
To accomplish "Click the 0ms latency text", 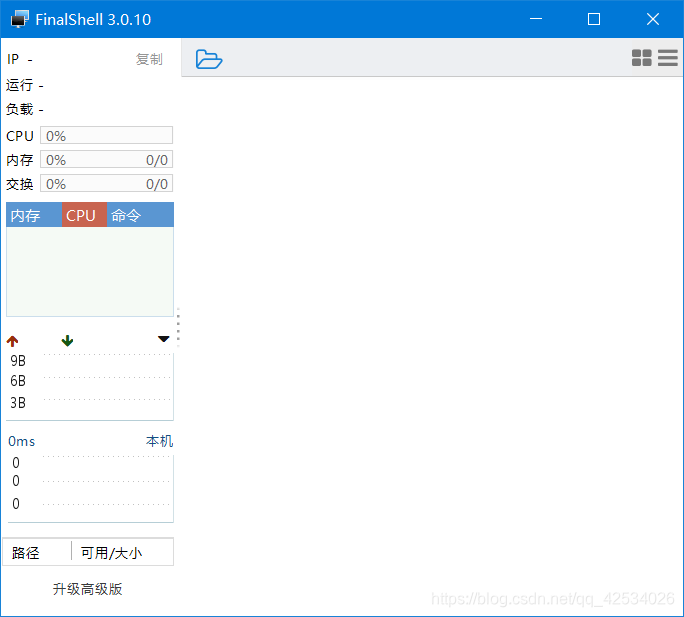I will pos(21,441).
